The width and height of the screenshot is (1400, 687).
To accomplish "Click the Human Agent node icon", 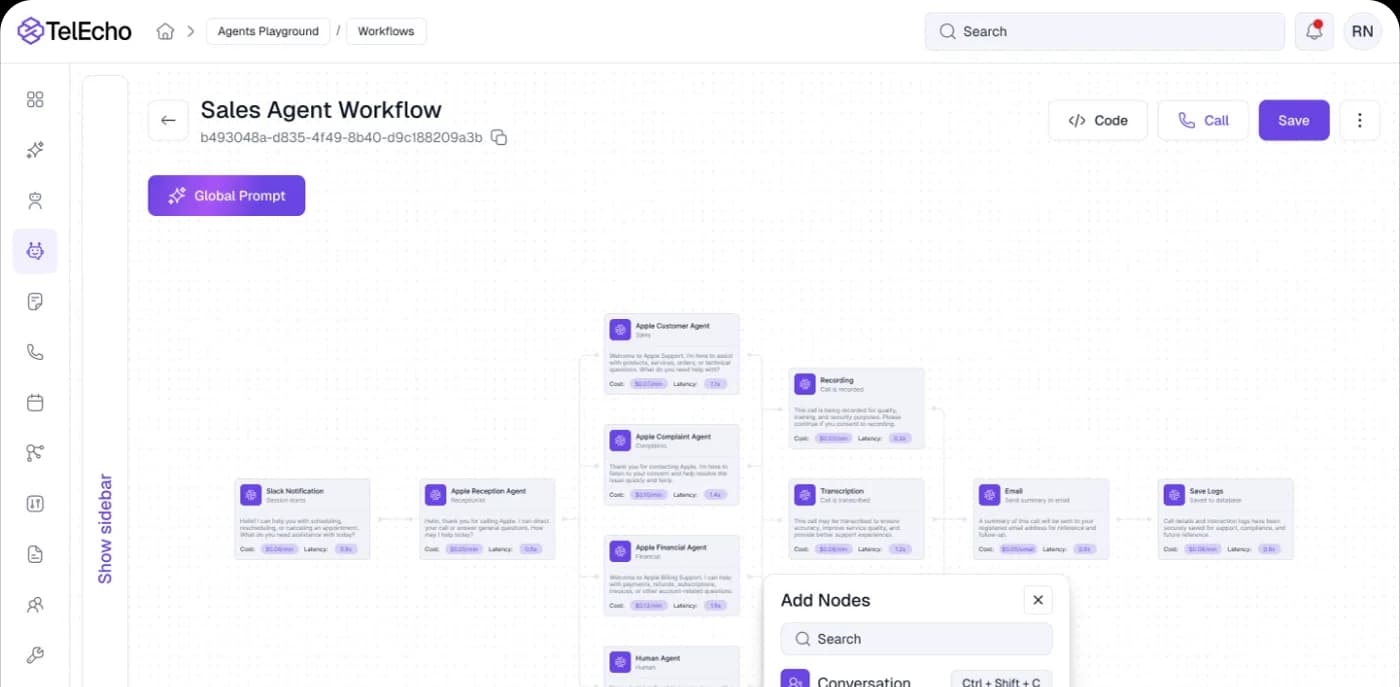I will (x=620, y=662).
